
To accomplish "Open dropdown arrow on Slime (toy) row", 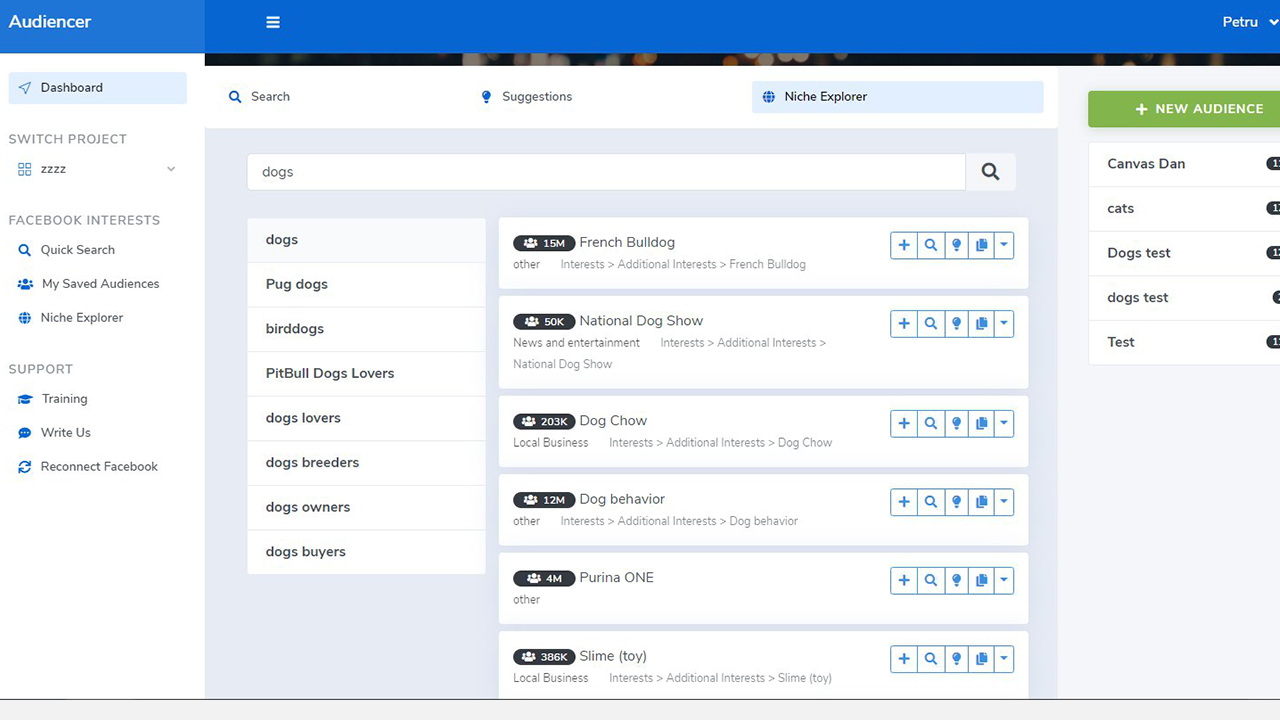I will (1004, 659).
